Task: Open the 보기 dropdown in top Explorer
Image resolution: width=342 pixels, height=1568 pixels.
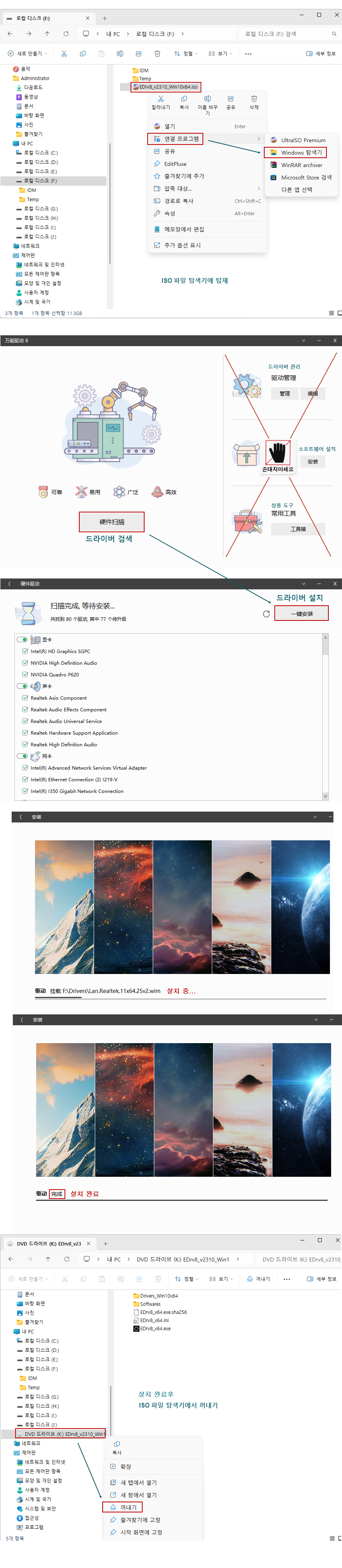Action: [220, 54]
